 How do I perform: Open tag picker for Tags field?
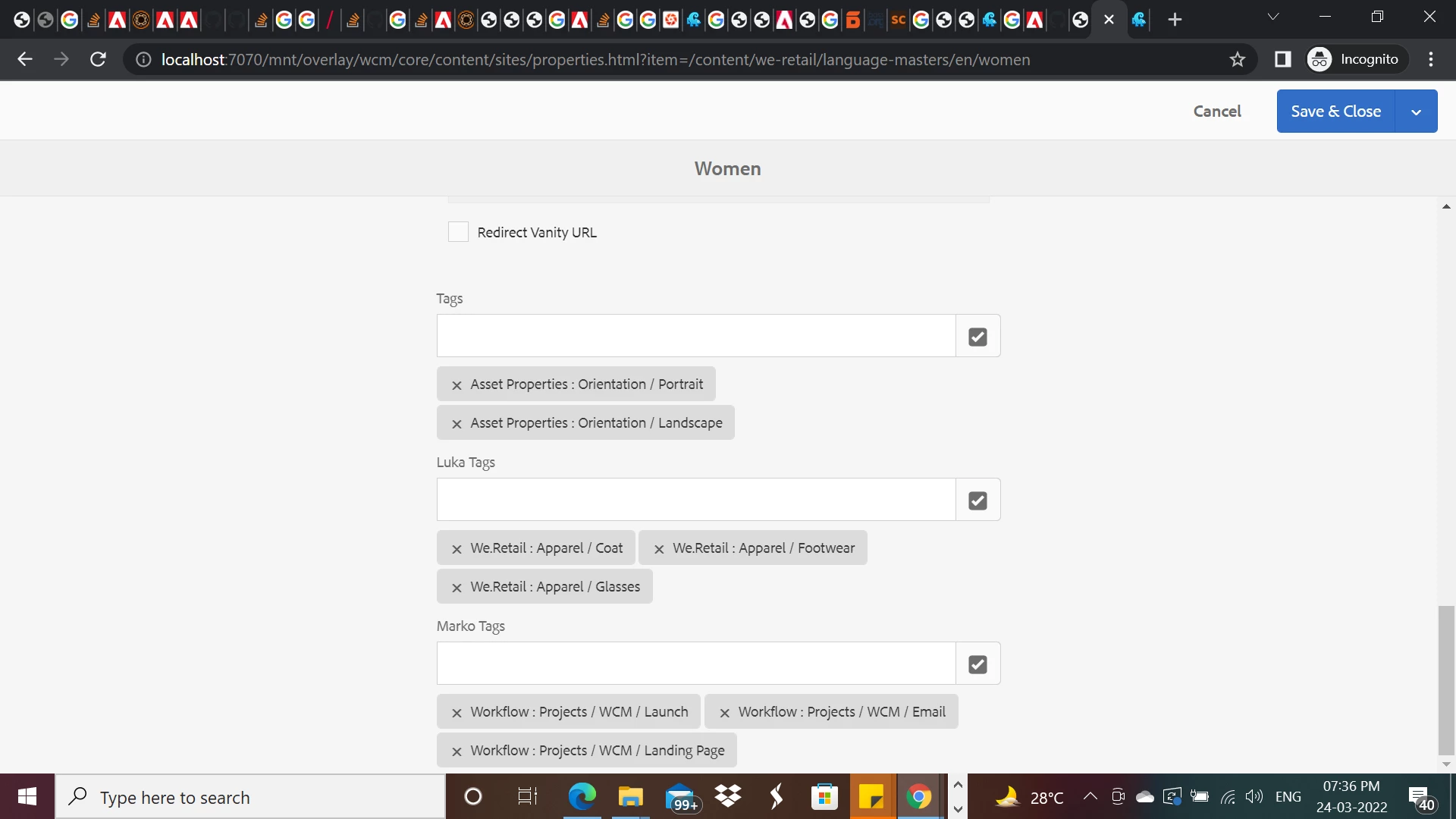tap(977, 336)
